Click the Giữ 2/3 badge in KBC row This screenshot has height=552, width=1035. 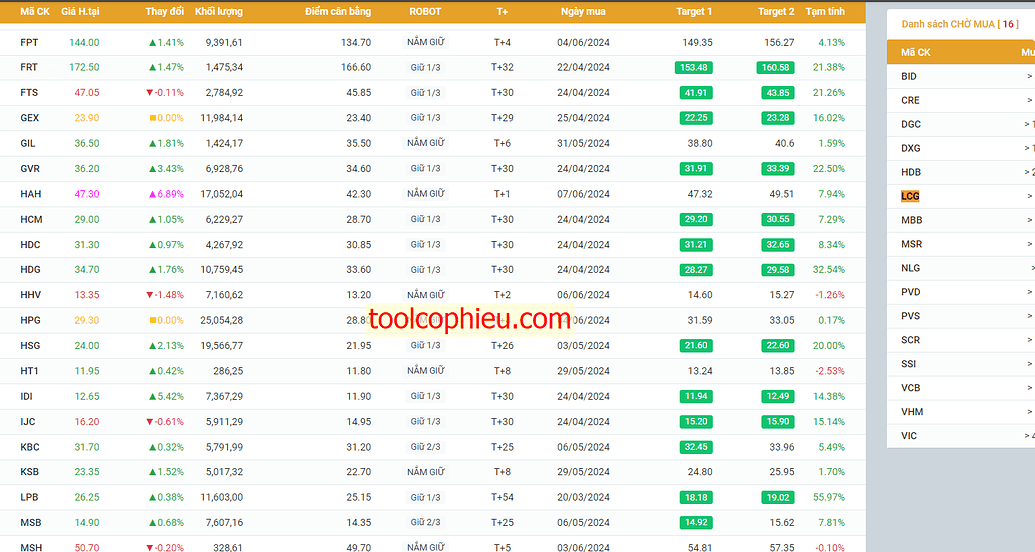[425, 447]
